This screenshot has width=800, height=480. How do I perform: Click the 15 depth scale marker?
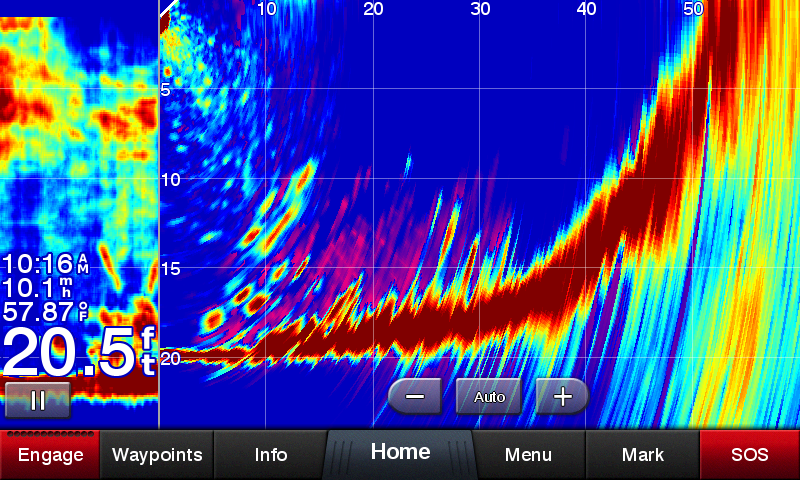click(170, 268)
